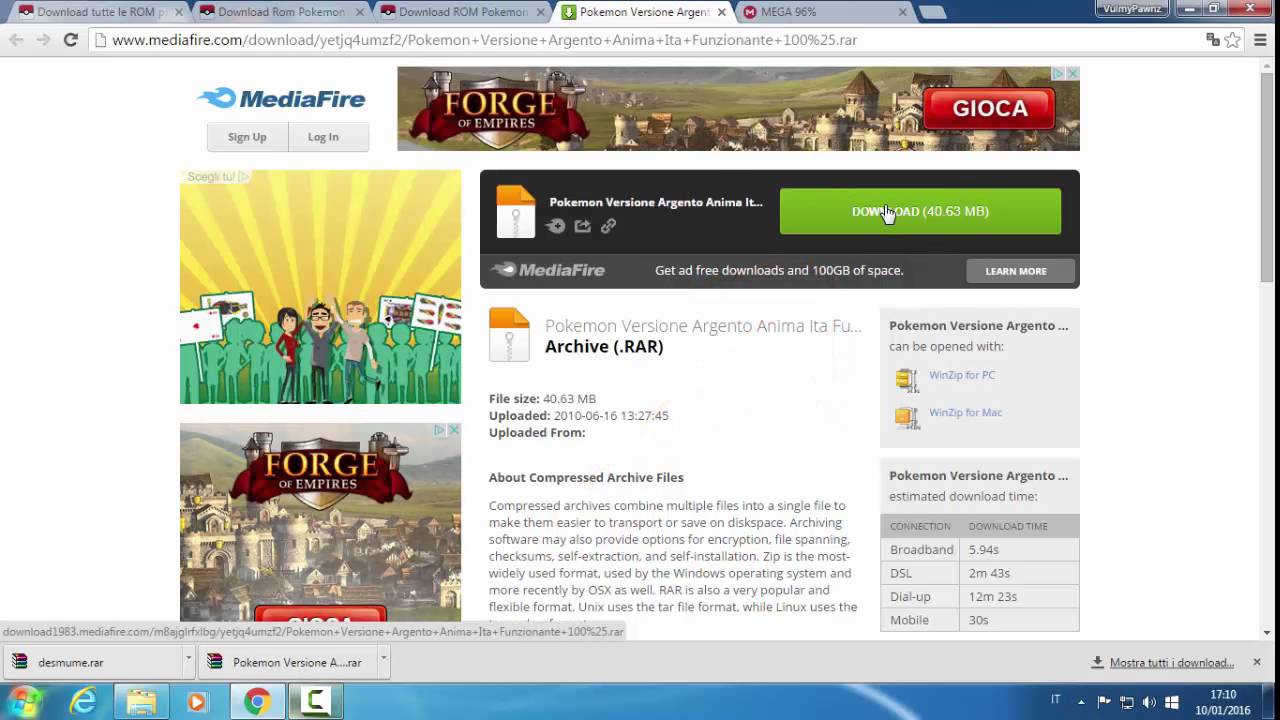Open dropdown arrow next to Pokemon Versione A...rar download

click(x=383, y=662)
